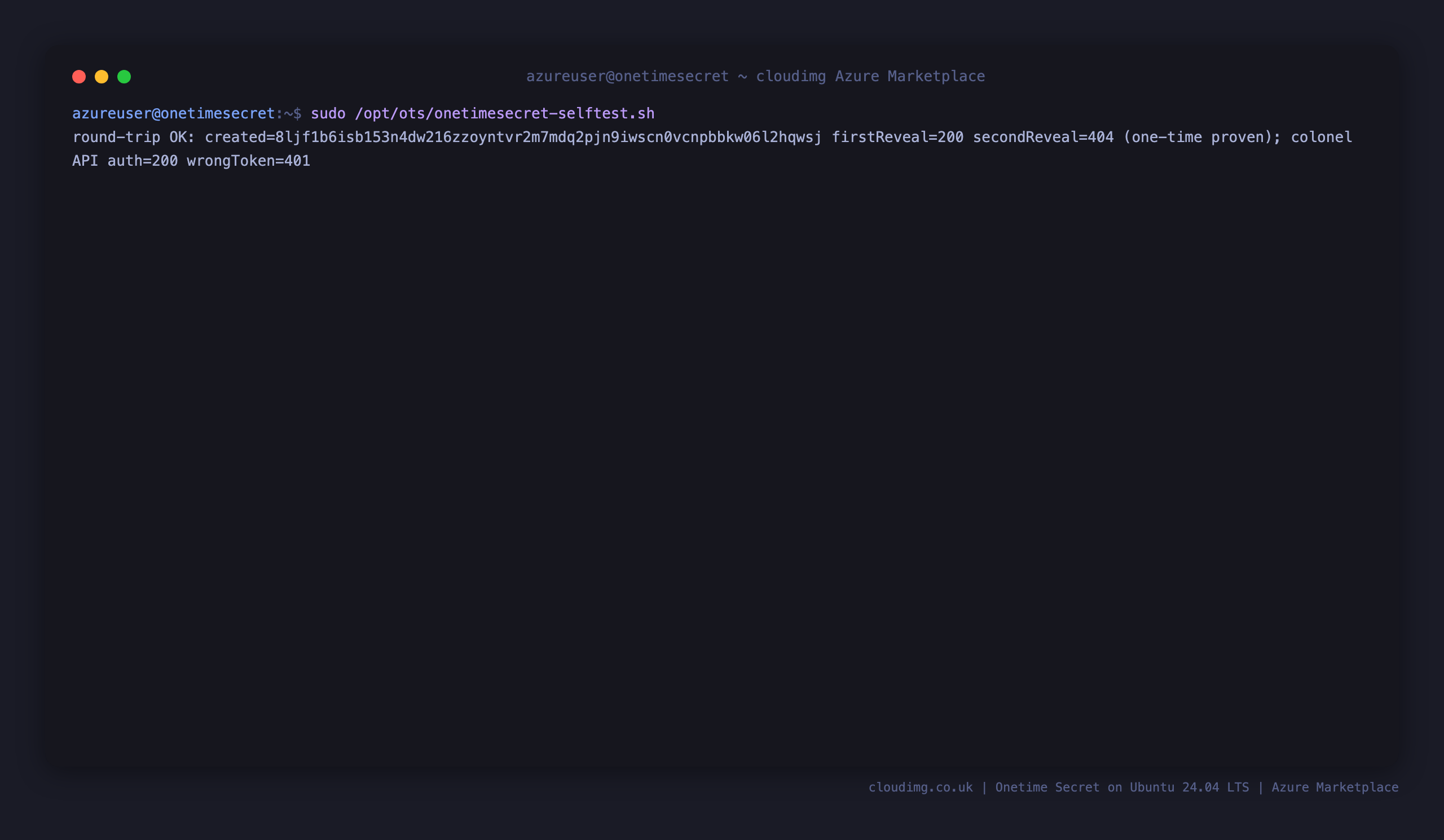This screenshot has width=1444, height=840.
Task: Click the footer text 'Onetime Secret on Ubuntu 24.04 LTS'
Action: point(1122,788)
